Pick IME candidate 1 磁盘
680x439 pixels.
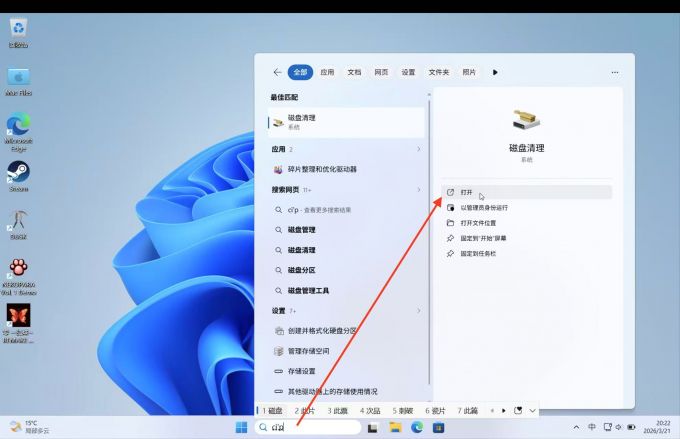point(272,410)
